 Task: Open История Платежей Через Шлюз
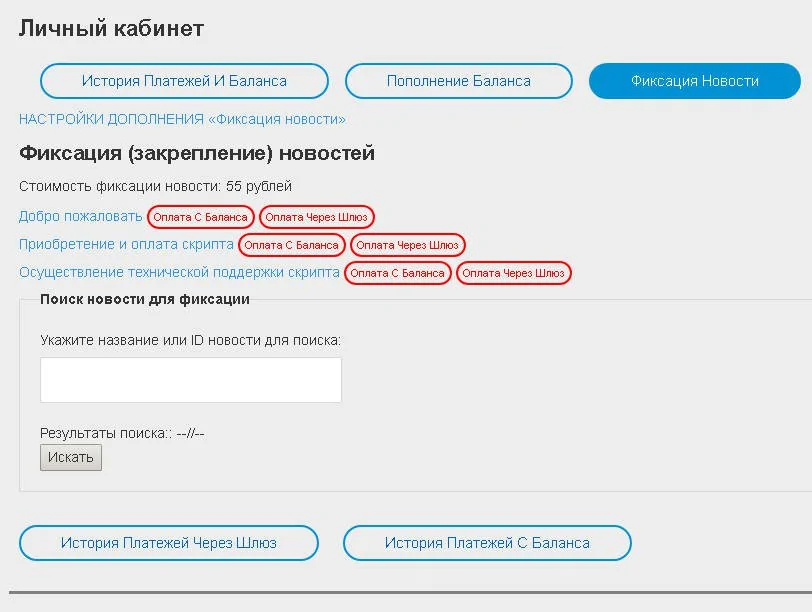(x=169, y=543)
